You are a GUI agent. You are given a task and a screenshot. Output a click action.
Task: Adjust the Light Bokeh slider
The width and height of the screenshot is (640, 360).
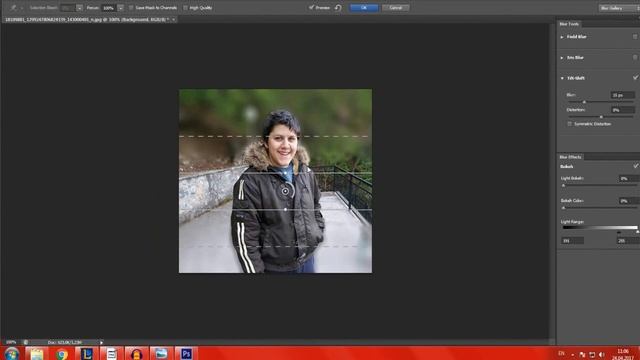coord(563,186)
